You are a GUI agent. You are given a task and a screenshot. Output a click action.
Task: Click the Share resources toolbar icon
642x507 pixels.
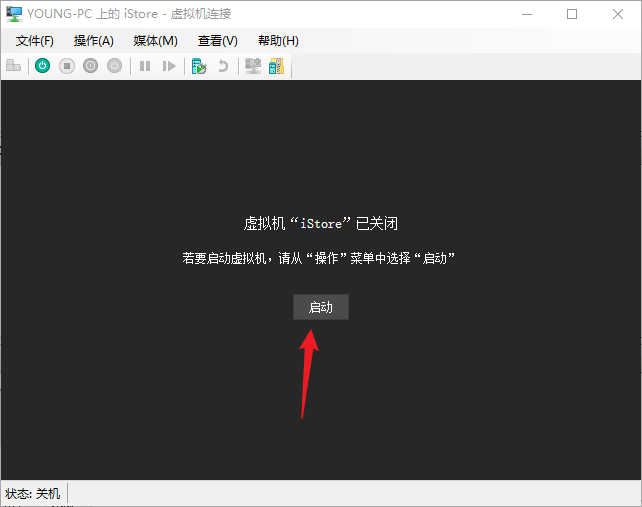pos(277,66)
